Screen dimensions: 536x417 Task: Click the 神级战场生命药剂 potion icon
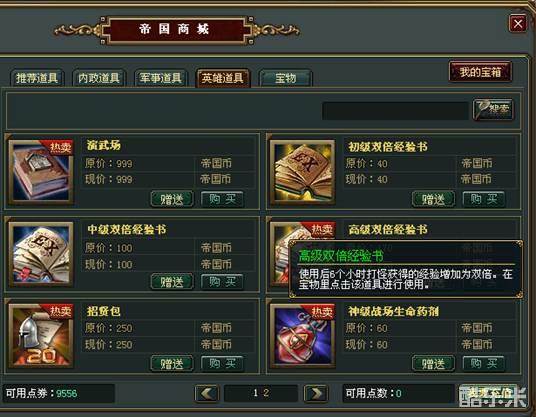tap(302, 336)
